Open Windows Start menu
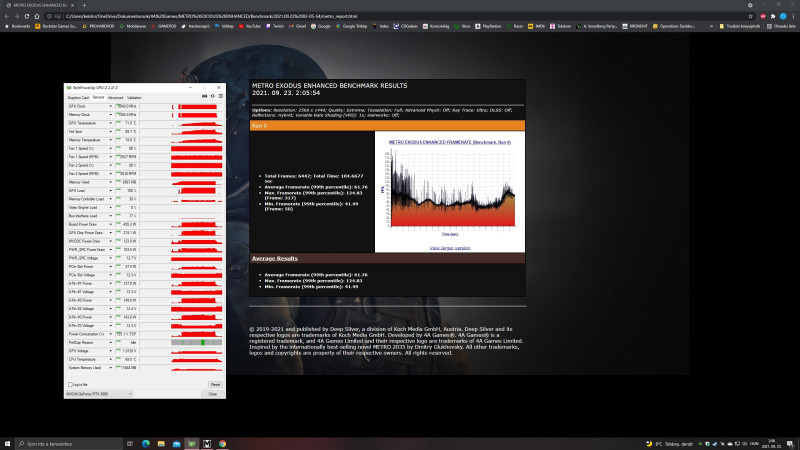800x450 pixels. coord(7,444)
